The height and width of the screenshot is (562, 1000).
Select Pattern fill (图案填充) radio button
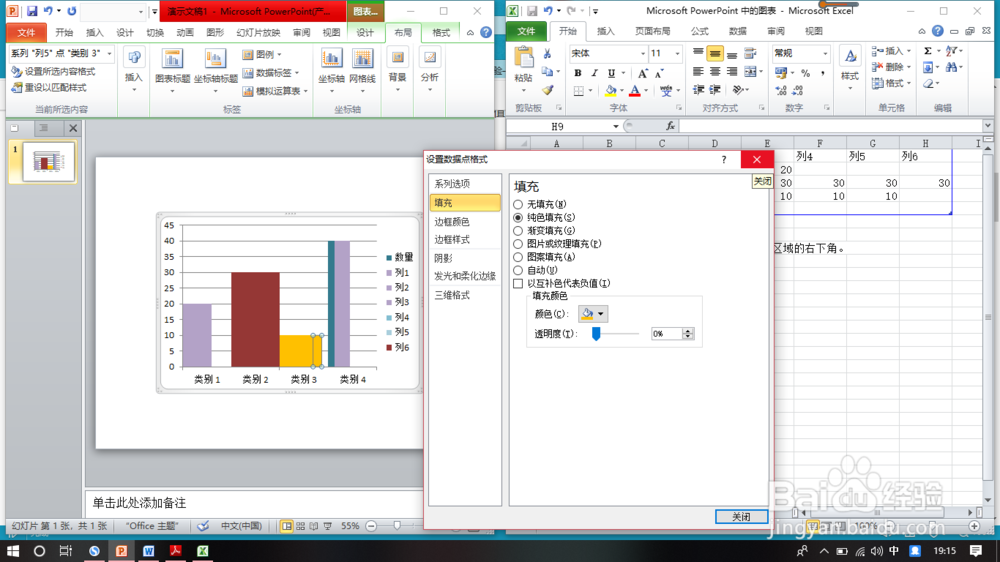click(518, 257)
